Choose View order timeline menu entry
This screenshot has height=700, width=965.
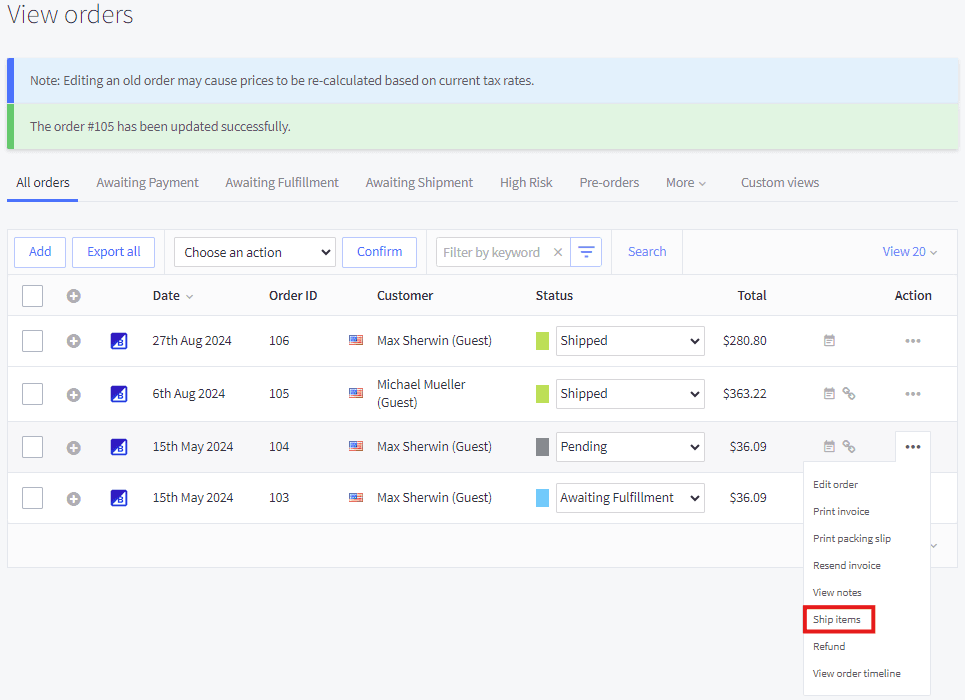[857, 674]
